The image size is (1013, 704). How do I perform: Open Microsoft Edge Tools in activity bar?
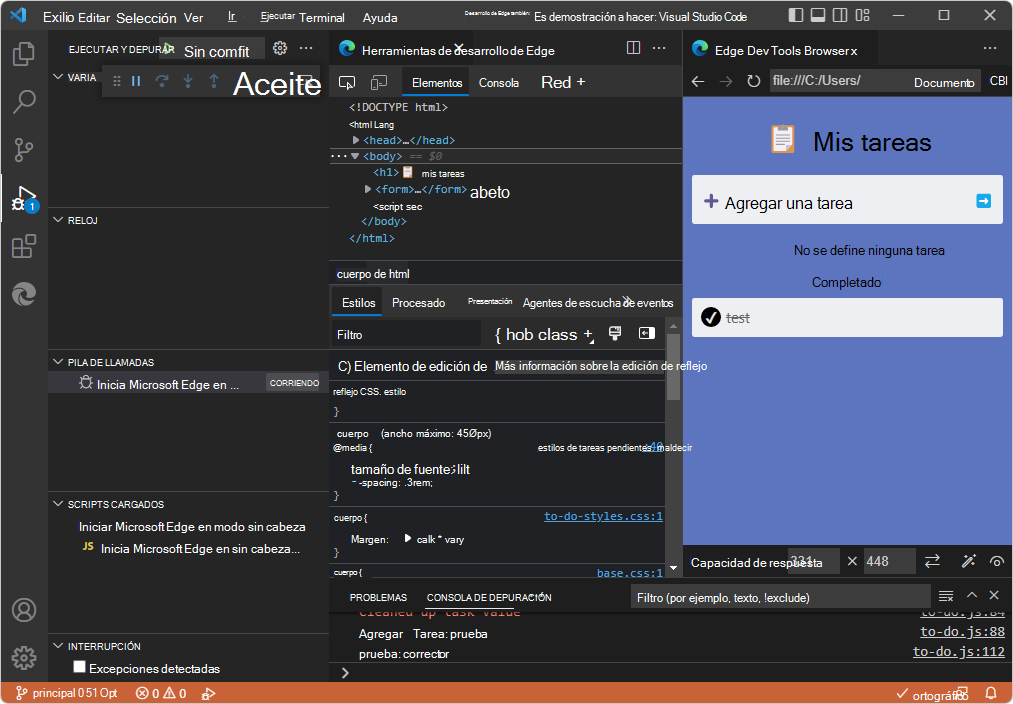pos(24,294)
